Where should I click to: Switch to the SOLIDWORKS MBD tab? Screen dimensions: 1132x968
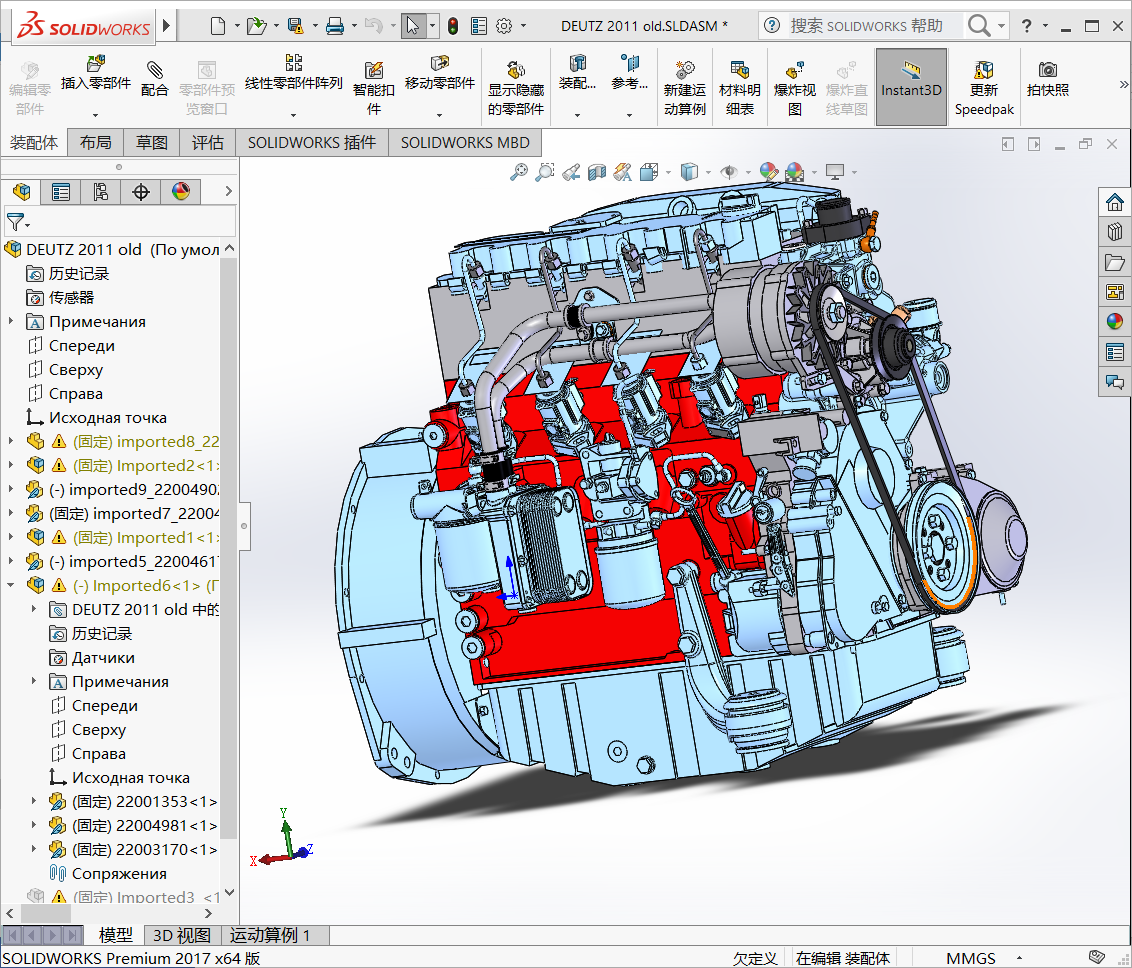coord(465,143)
